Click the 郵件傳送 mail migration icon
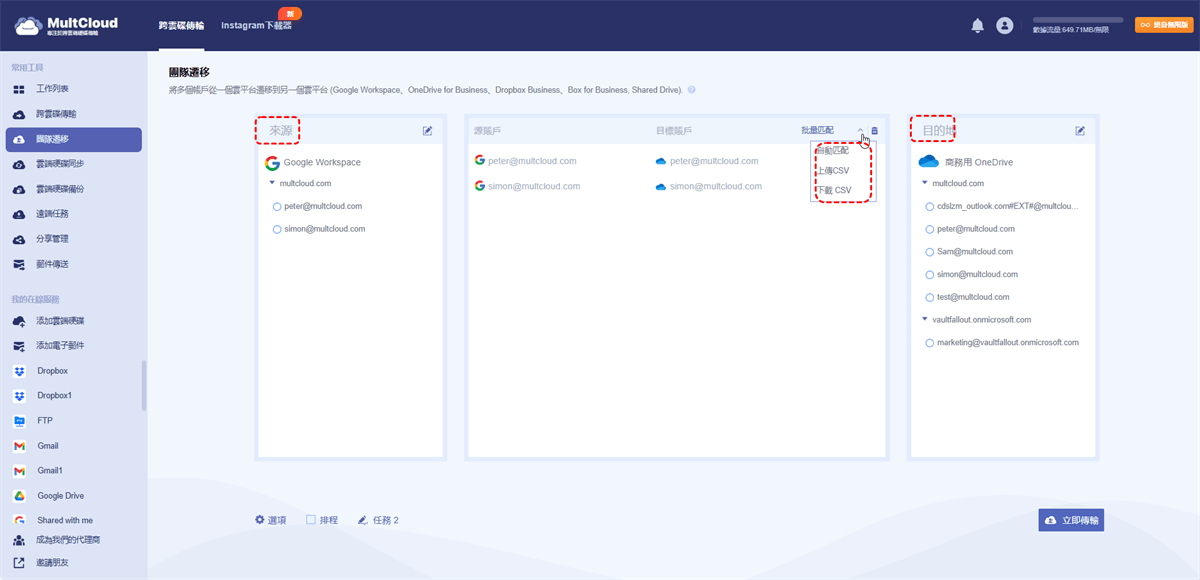This screenshot has width=1200, height=580. tap(18, 264)
